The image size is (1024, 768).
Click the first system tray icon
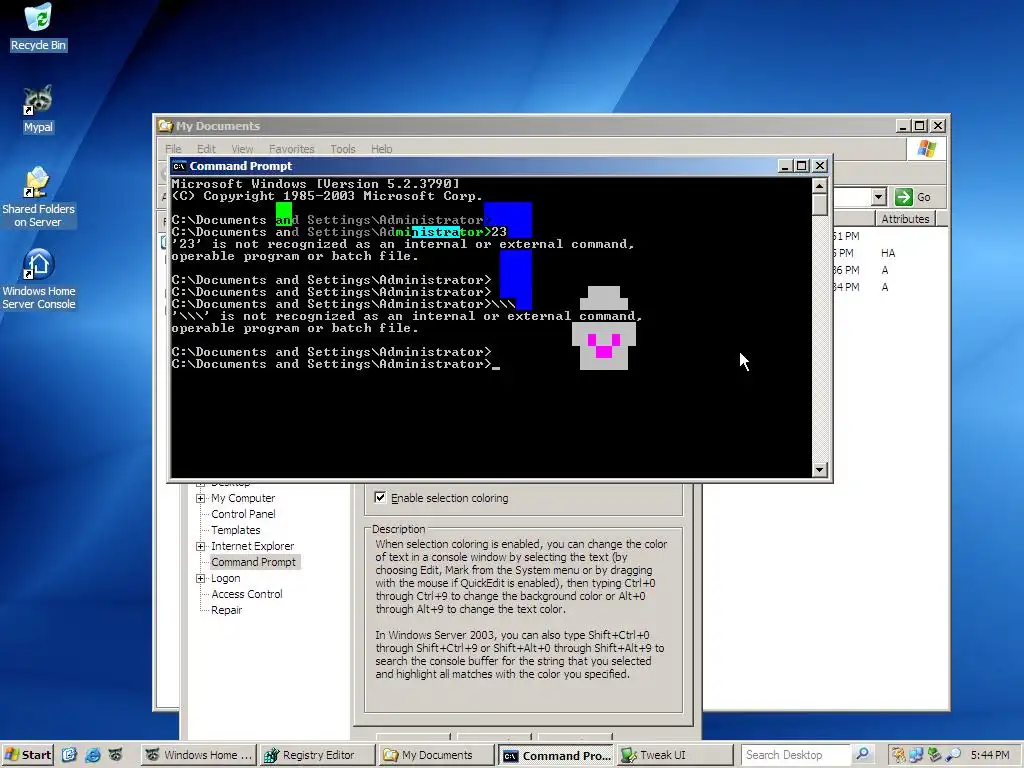899,755
